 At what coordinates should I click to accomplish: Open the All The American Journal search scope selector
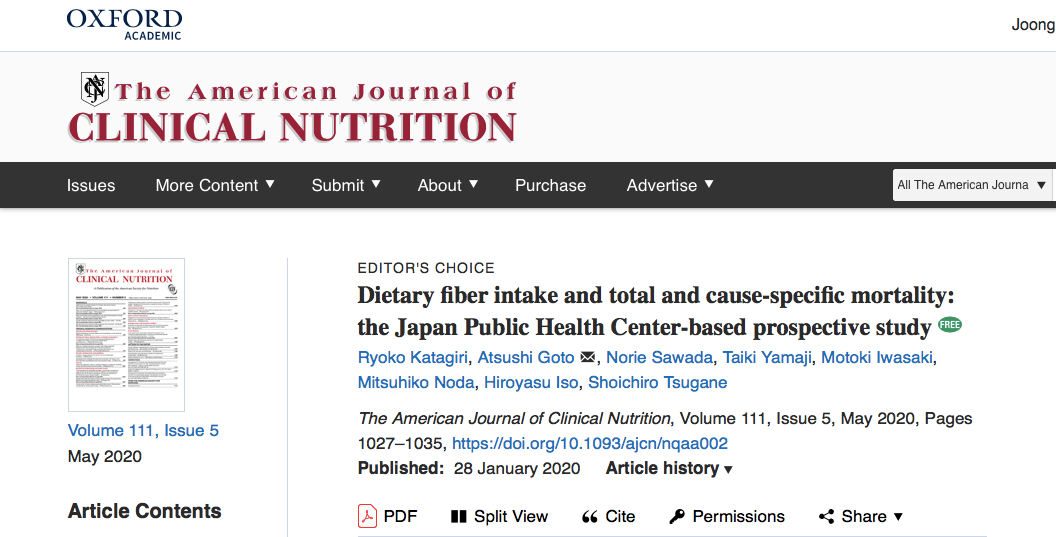972,185
